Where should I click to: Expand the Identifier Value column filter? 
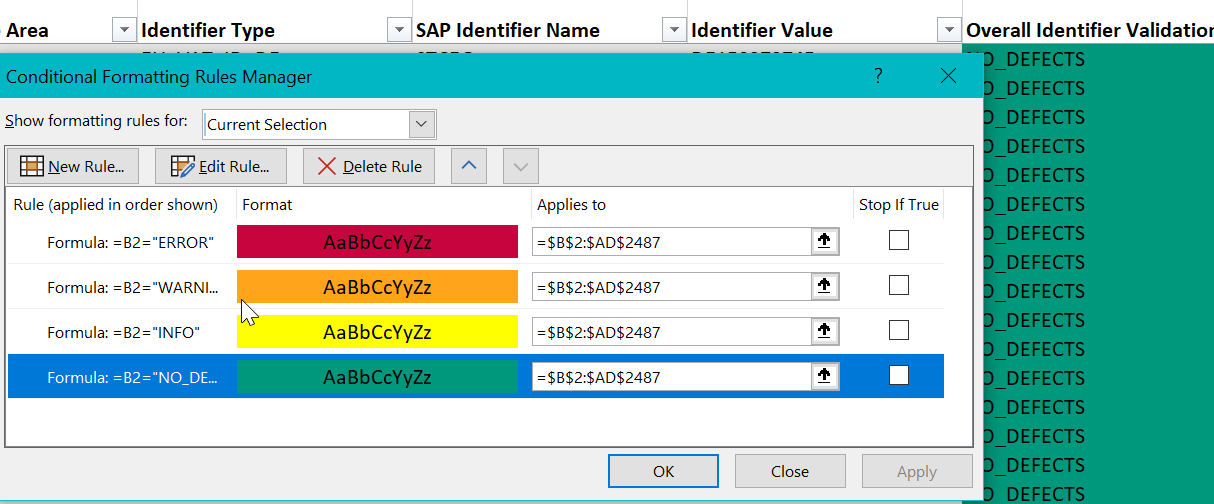tap(948, 30)
